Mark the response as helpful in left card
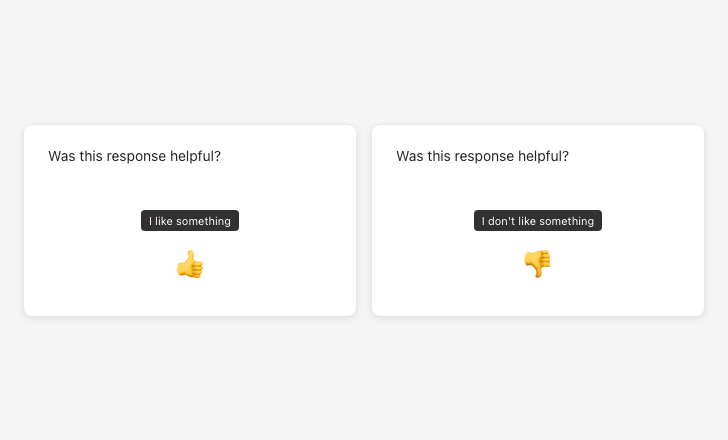 (x=190, y=264)
